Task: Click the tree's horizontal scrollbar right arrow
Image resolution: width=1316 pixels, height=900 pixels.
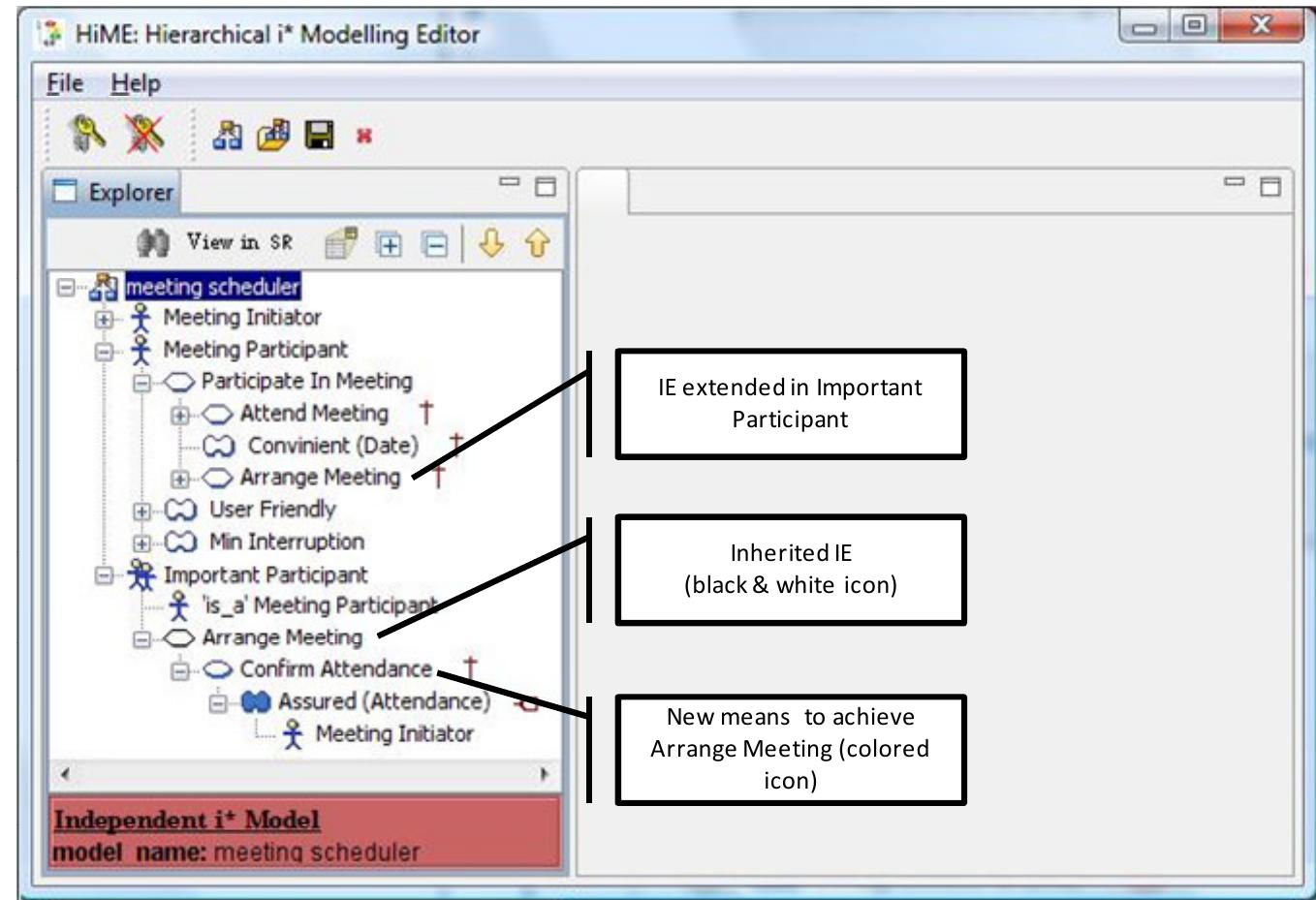Action: click(544, 774)
